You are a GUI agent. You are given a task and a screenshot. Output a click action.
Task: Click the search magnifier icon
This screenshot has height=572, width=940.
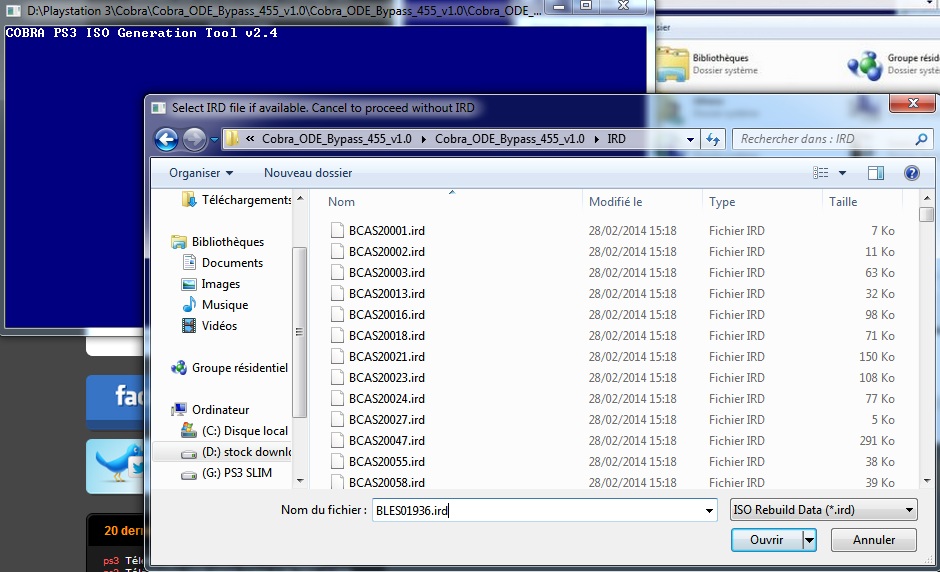pos(922,139)
